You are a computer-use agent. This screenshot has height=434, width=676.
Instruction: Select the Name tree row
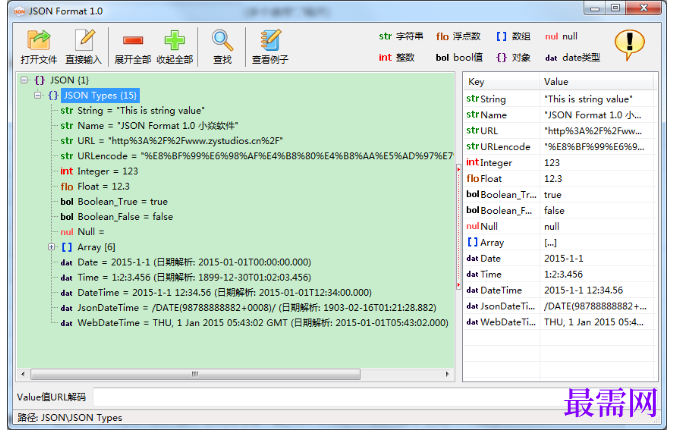[149, 126]
